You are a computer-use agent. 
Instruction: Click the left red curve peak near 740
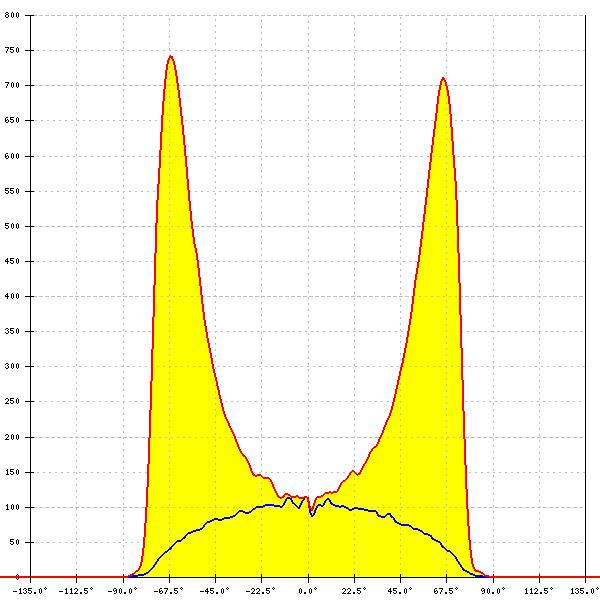pos(171,57)
